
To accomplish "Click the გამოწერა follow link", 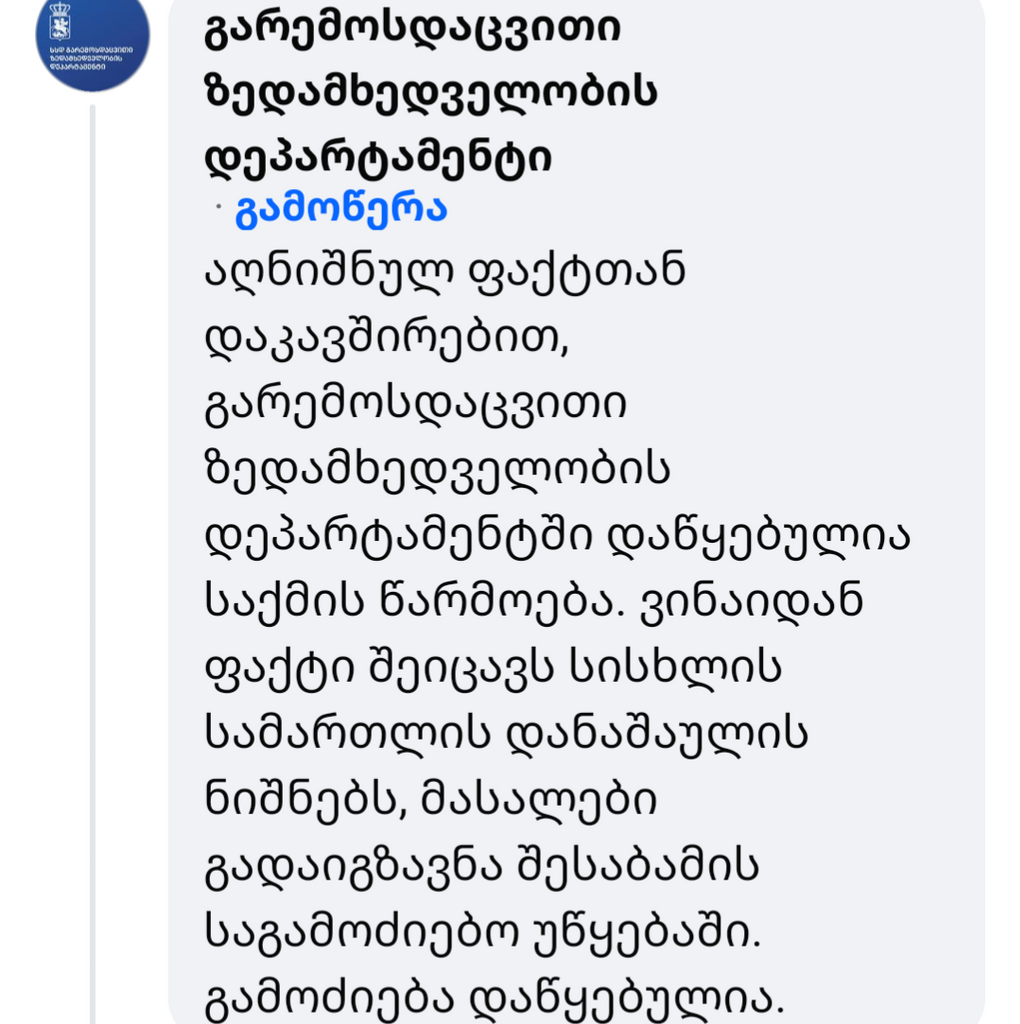I will tap(341, 210).
